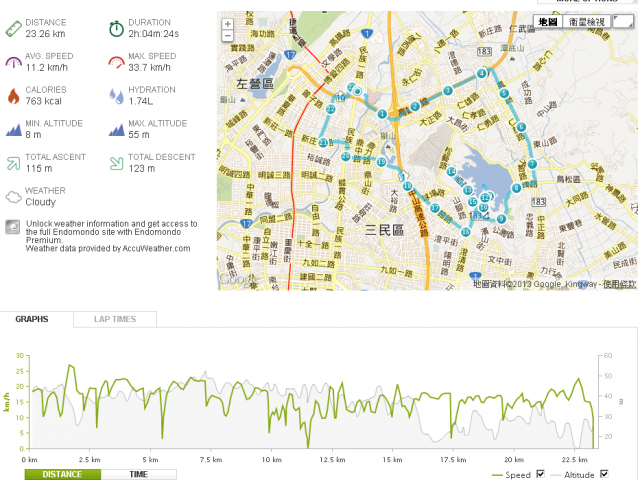The width and height of the screenshot is (640, 480).
Task: Open the LAP TIMES tab
Action: pyautogui.click(x=115, y=319)
